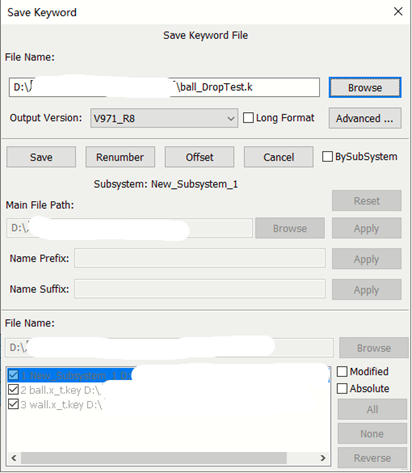The image size is (412, 473).
Task: Click the top File Name path field
Action: tap(164, 87)
